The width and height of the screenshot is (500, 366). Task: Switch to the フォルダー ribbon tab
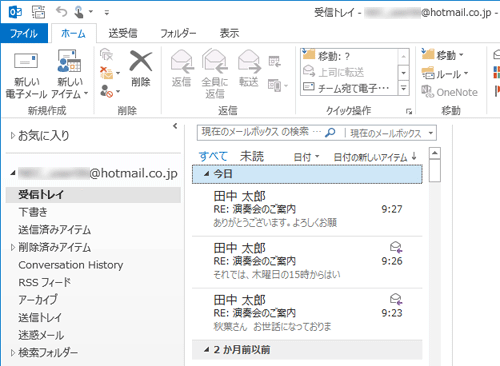pyautogui.click(x=178, y=33)
